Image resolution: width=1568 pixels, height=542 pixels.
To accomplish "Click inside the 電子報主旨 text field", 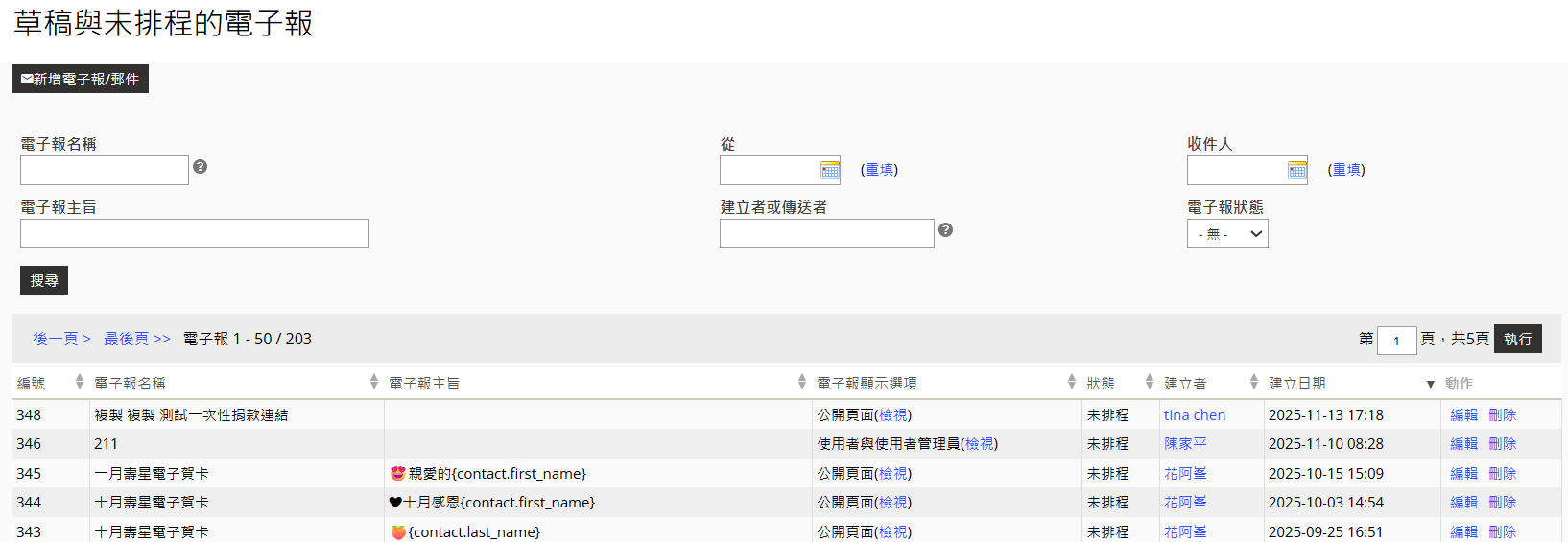I will coord(195,234).
